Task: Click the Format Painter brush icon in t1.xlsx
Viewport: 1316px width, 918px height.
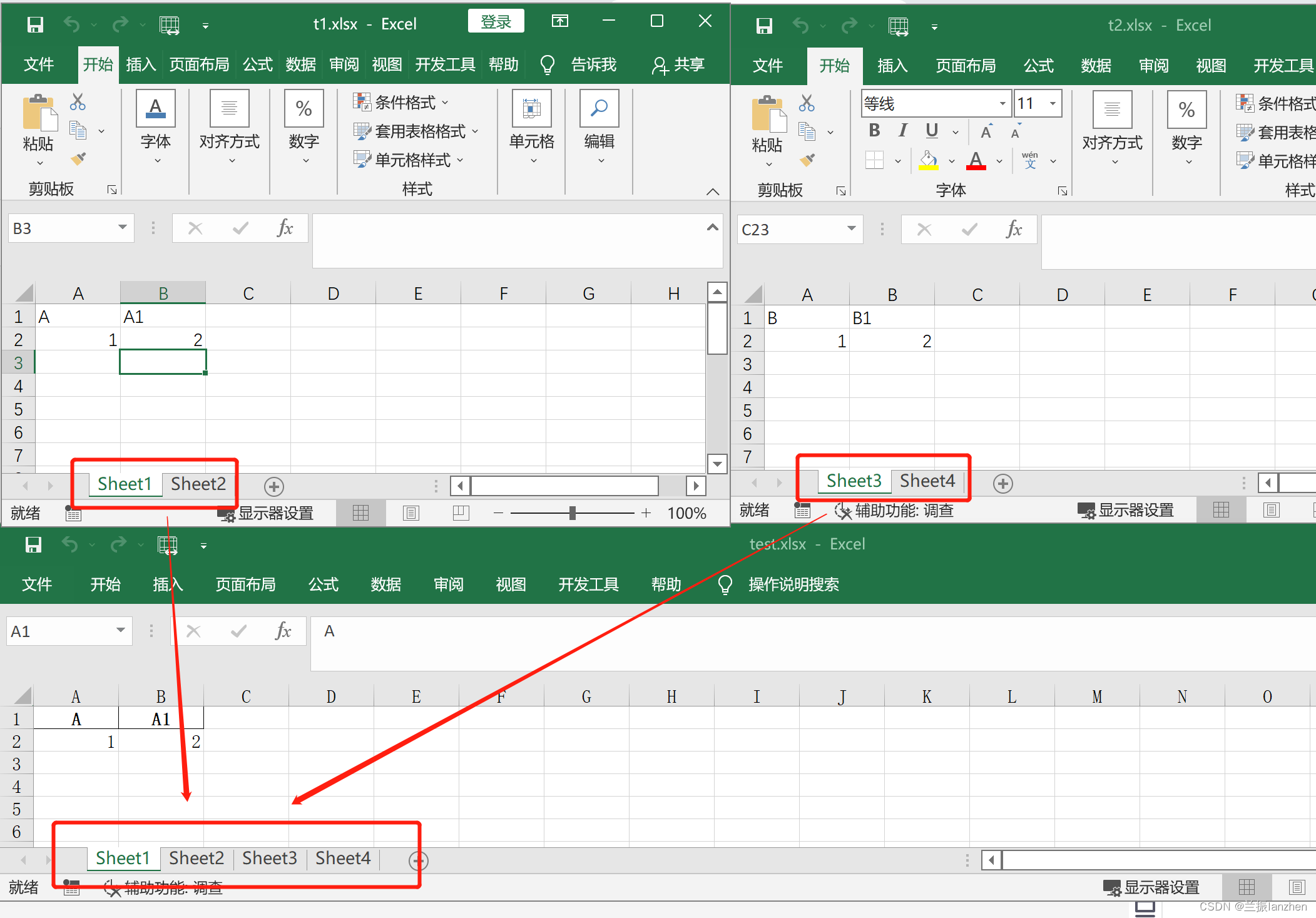Action: coord(78,160)
